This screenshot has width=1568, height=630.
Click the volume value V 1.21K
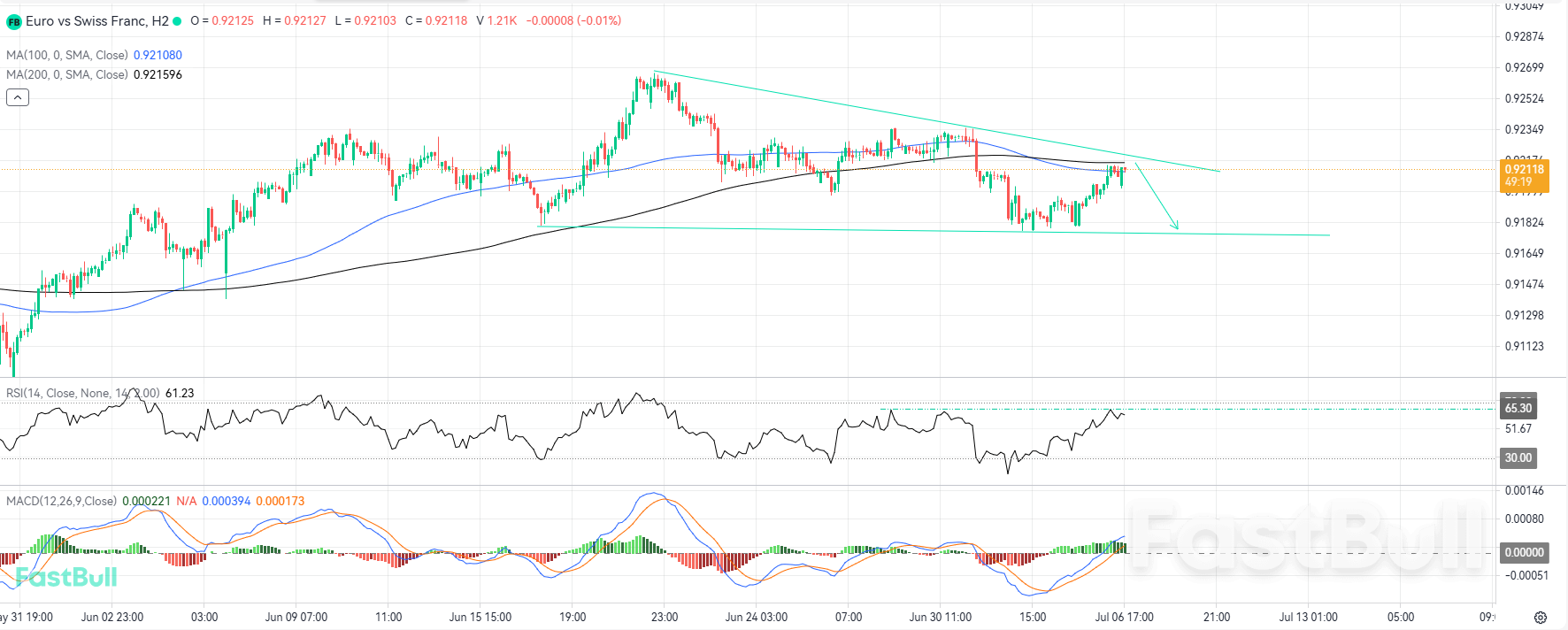click(496, 20)
